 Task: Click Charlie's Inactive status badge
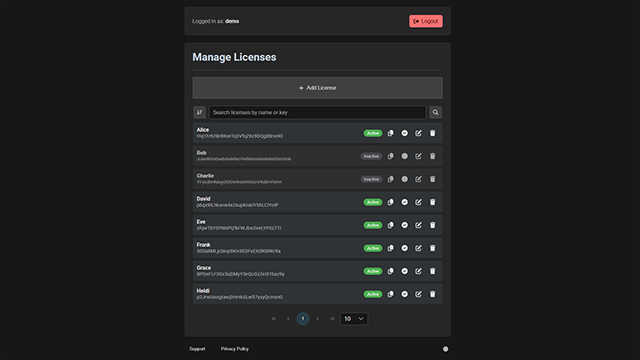371,179
